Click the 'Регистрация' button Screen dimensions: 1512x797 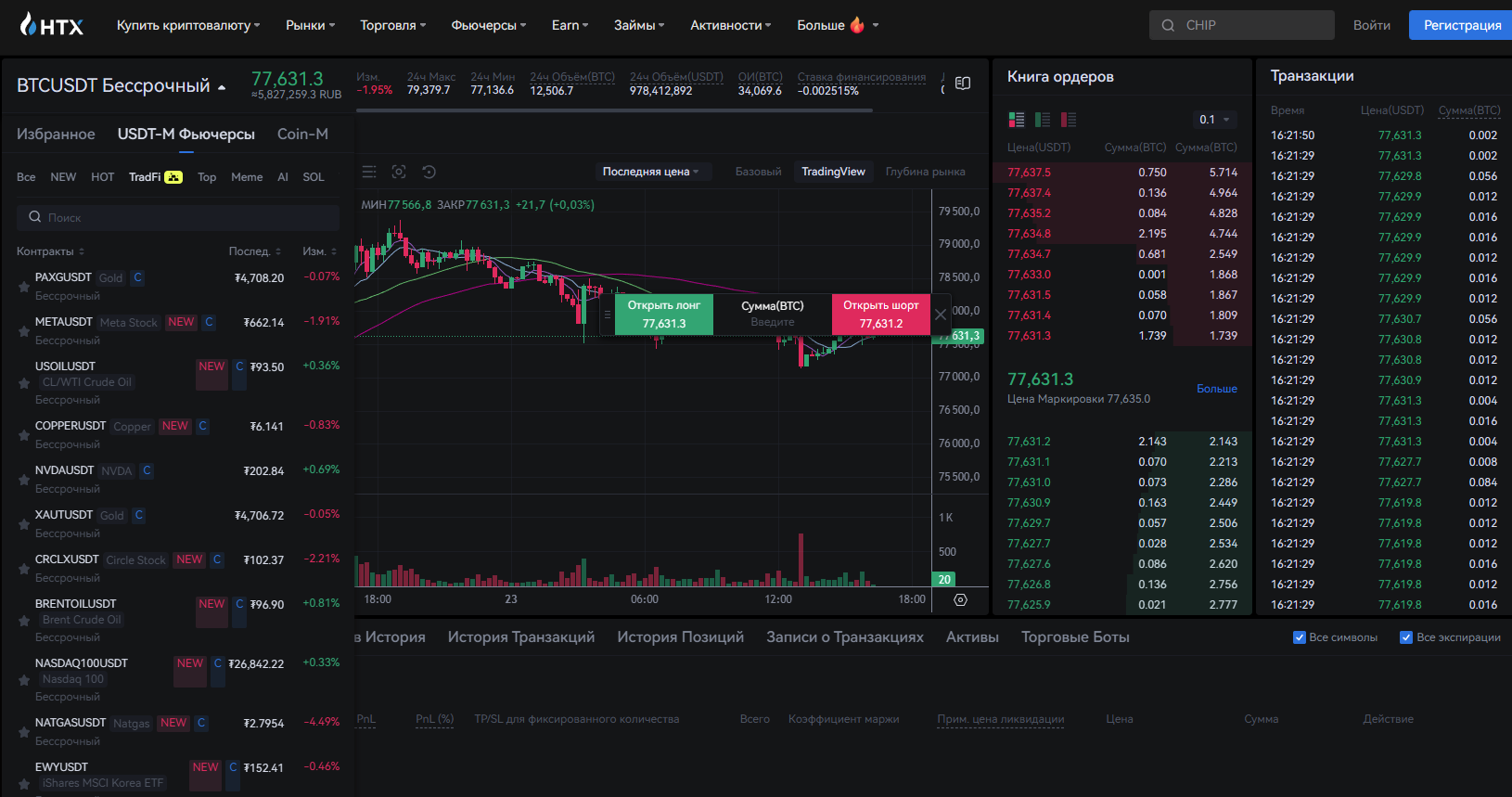click(1461, 25)
